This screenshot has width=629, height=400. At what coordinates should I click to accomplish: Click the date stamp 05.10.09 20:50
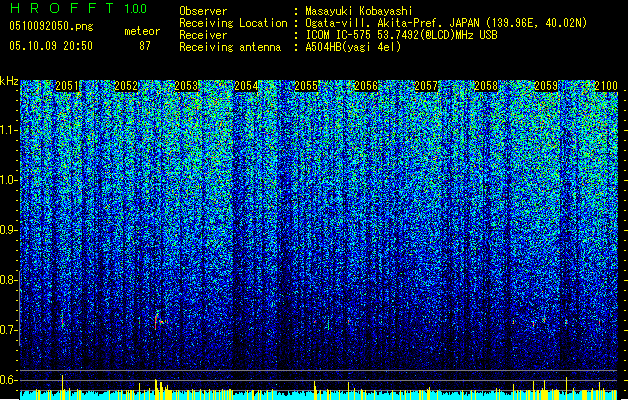[x=51, y=46]
